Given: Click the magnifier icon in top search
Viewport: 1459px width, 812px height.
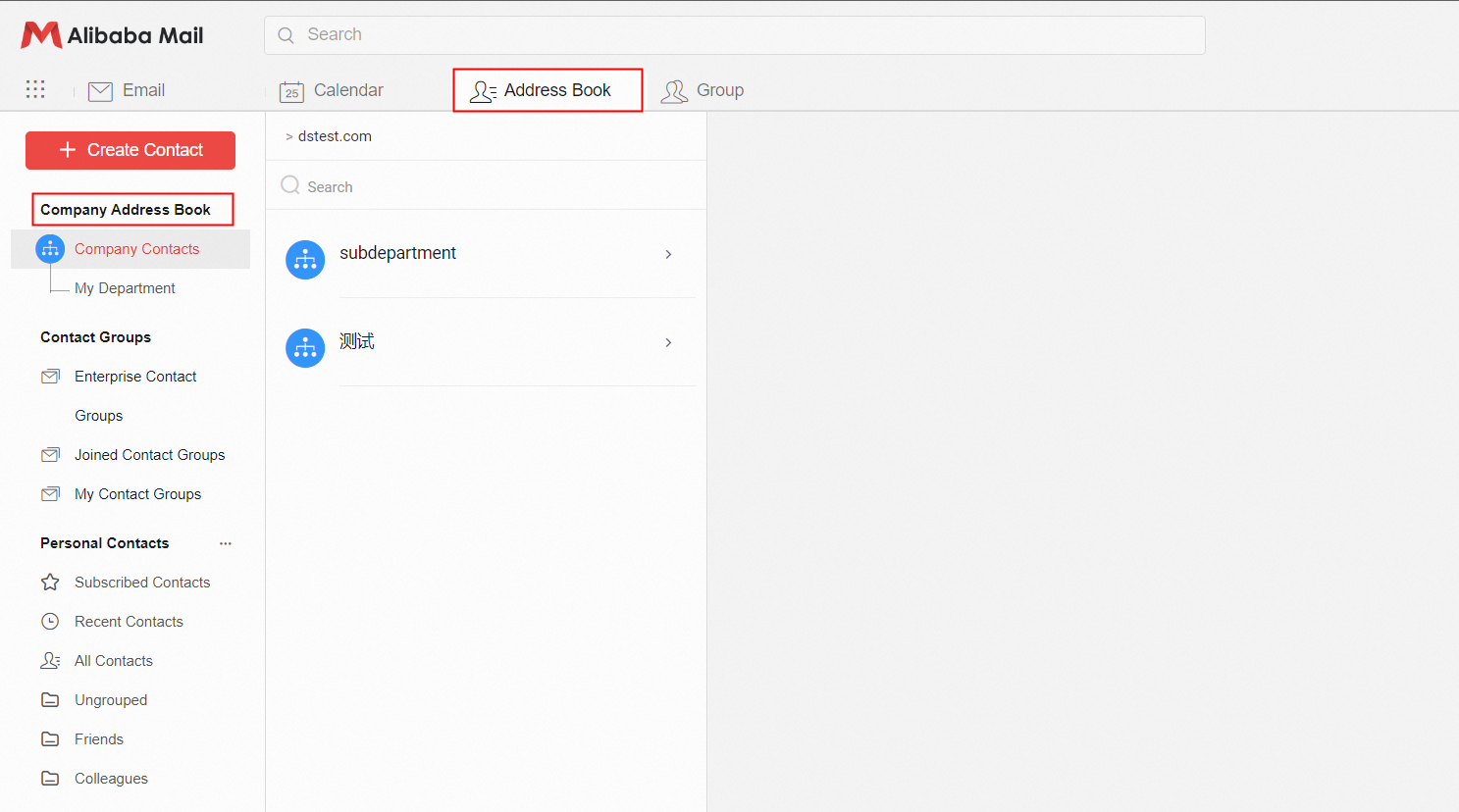Looking at the screenshot, I should tap(286, 35).
